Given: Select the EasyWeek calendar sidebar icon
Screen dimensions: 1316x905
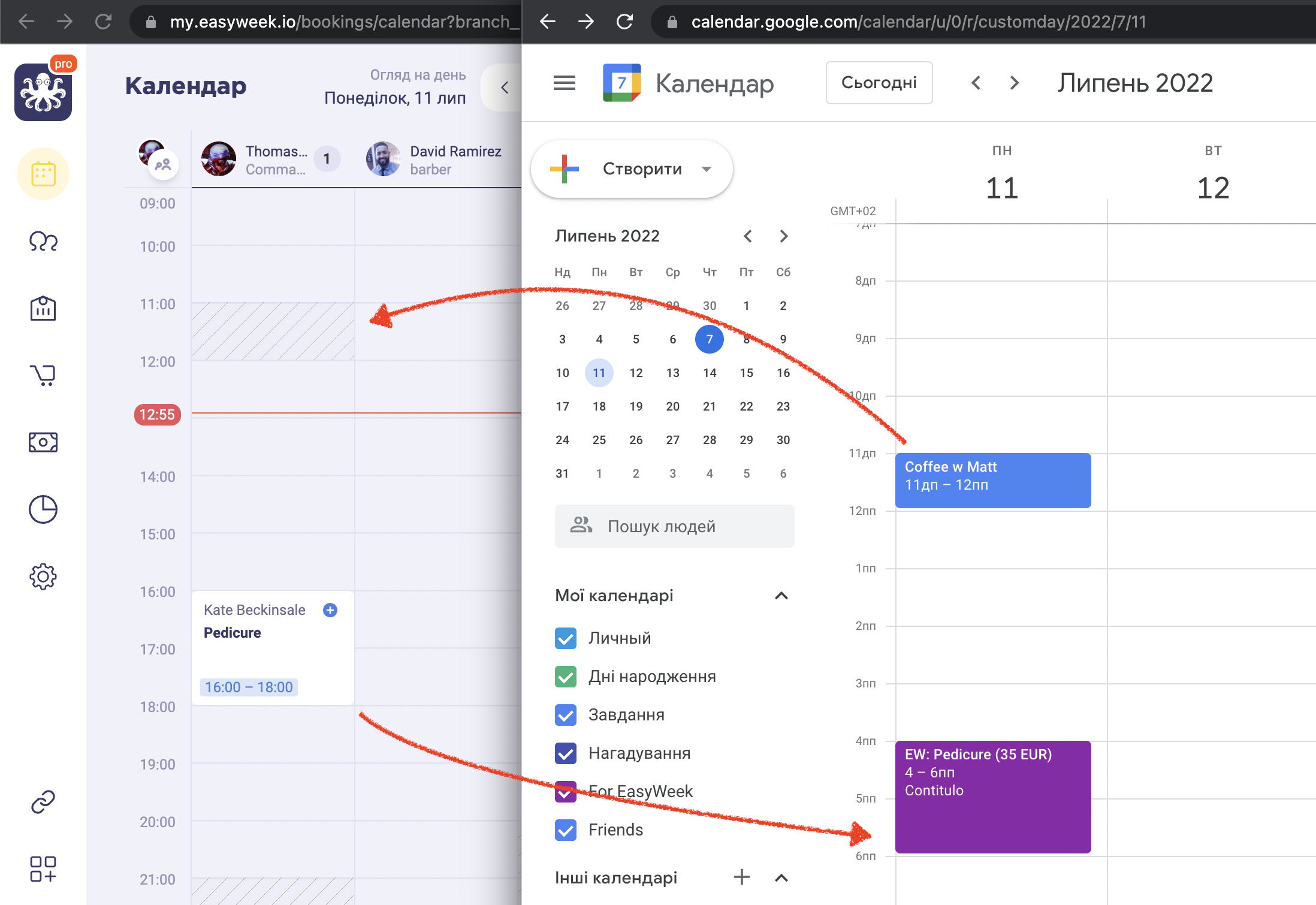Looking at the screenshot, I should 43,174.
